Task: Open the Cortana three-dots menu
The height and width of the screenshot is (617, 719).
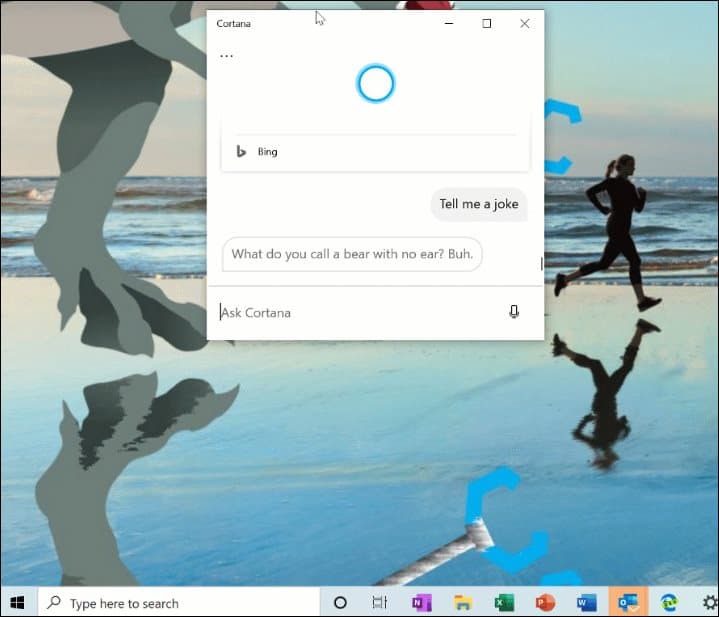Action: (x=227, y=56)
